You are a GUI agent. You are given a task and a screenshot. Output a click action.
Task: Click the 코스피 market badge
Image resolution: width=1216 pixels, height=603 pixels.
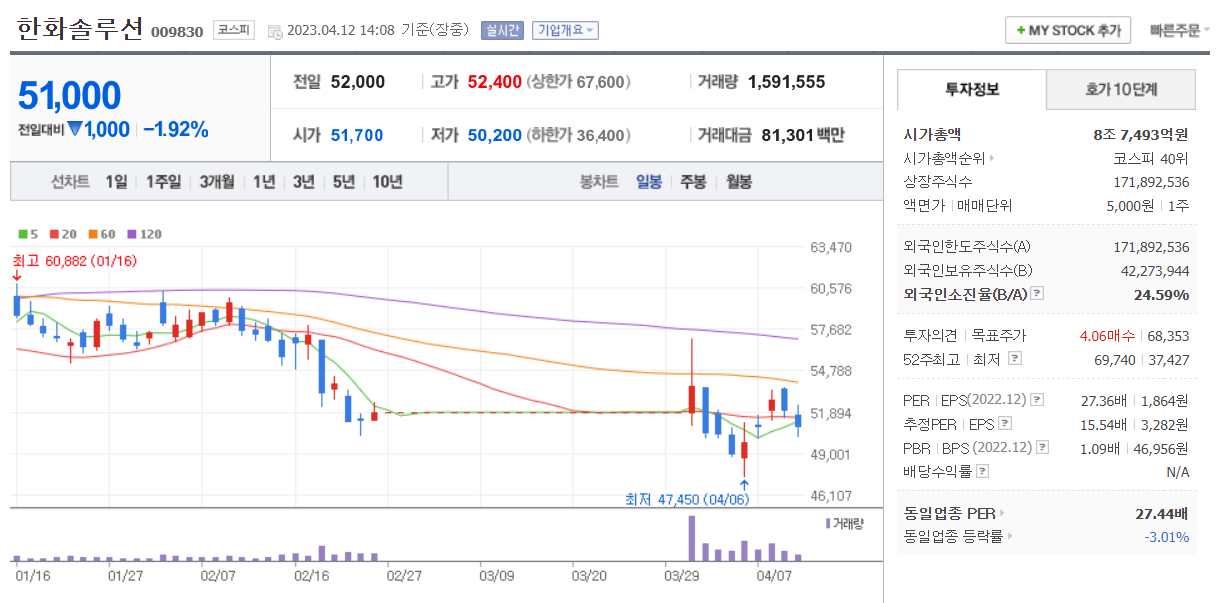[x=234, y=30]
